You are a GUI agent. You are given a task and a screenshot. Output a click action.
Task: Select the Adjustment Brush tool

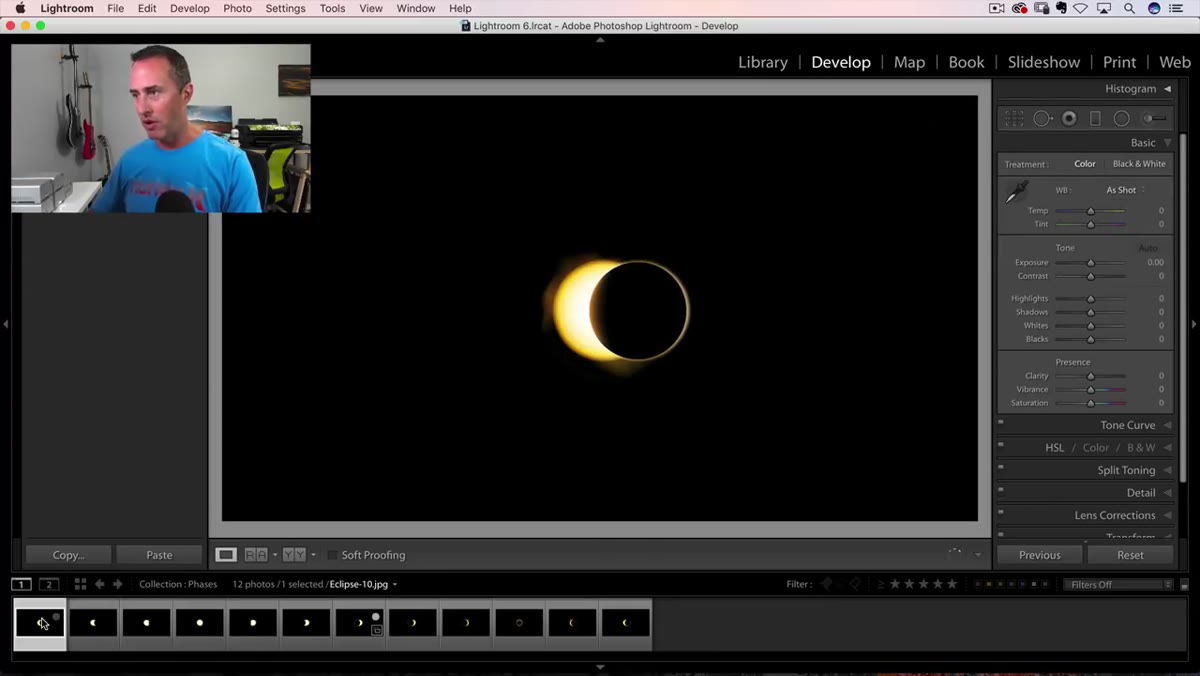1156,118
